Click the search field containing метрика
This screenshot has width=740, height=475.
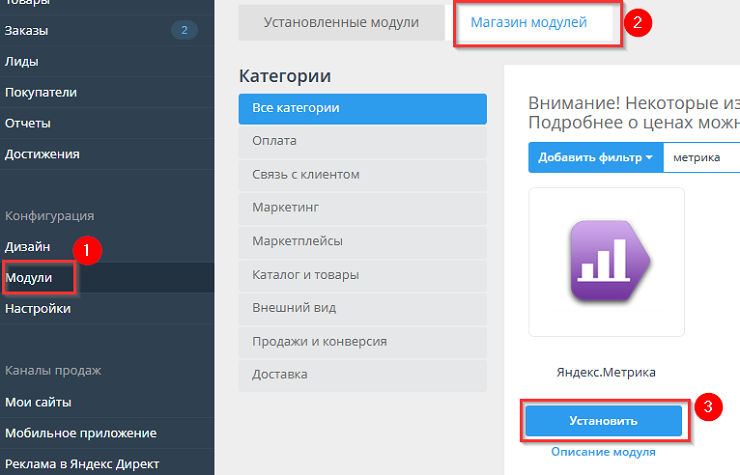pos(702,158)
